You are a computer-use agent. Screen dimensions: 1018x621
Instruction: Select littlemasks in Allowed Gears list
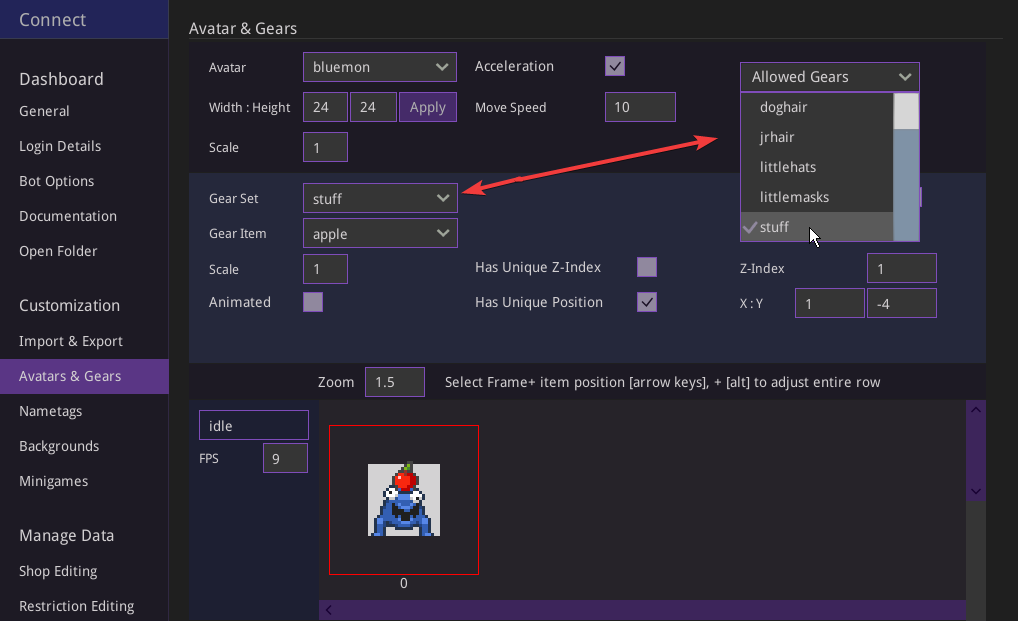point(817,197)
